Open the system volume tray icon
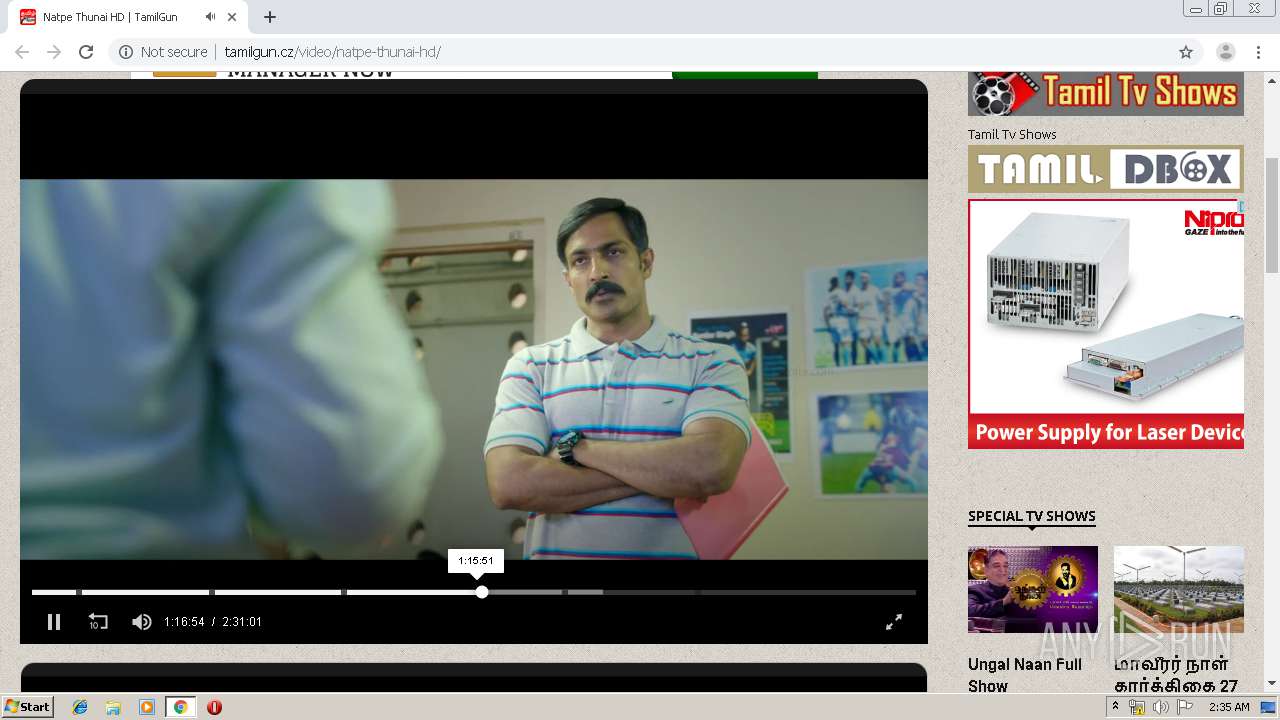 (1160, 707)
